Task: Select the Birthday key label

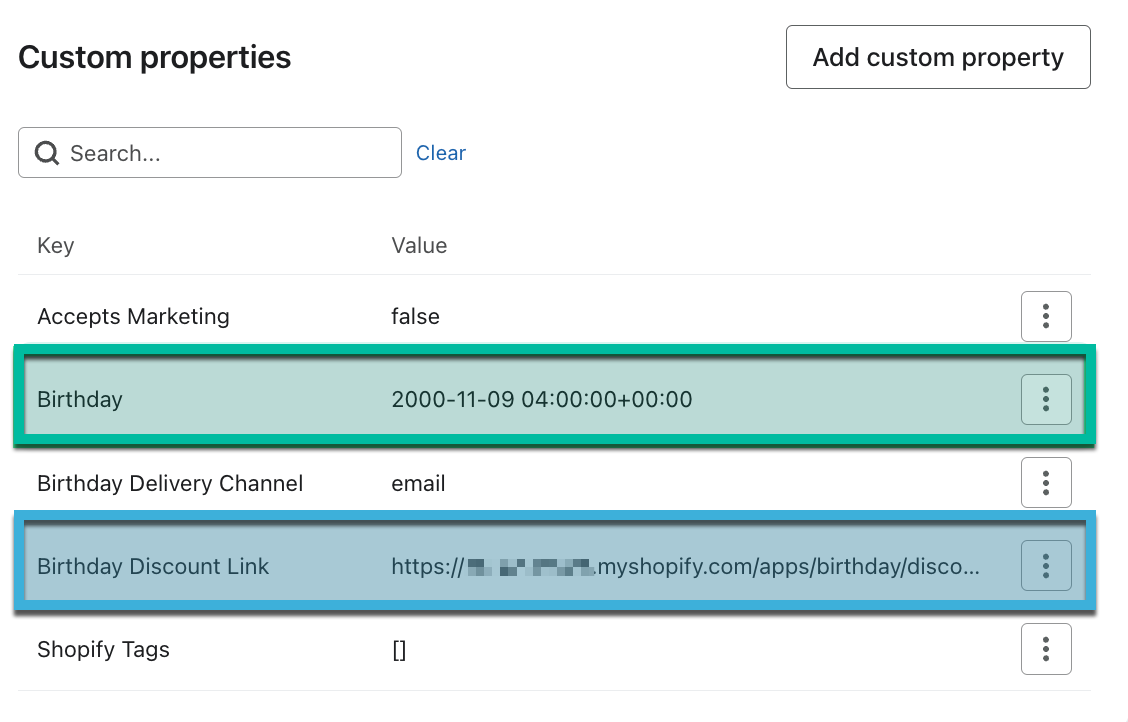Action: click(x=80, y=399)
